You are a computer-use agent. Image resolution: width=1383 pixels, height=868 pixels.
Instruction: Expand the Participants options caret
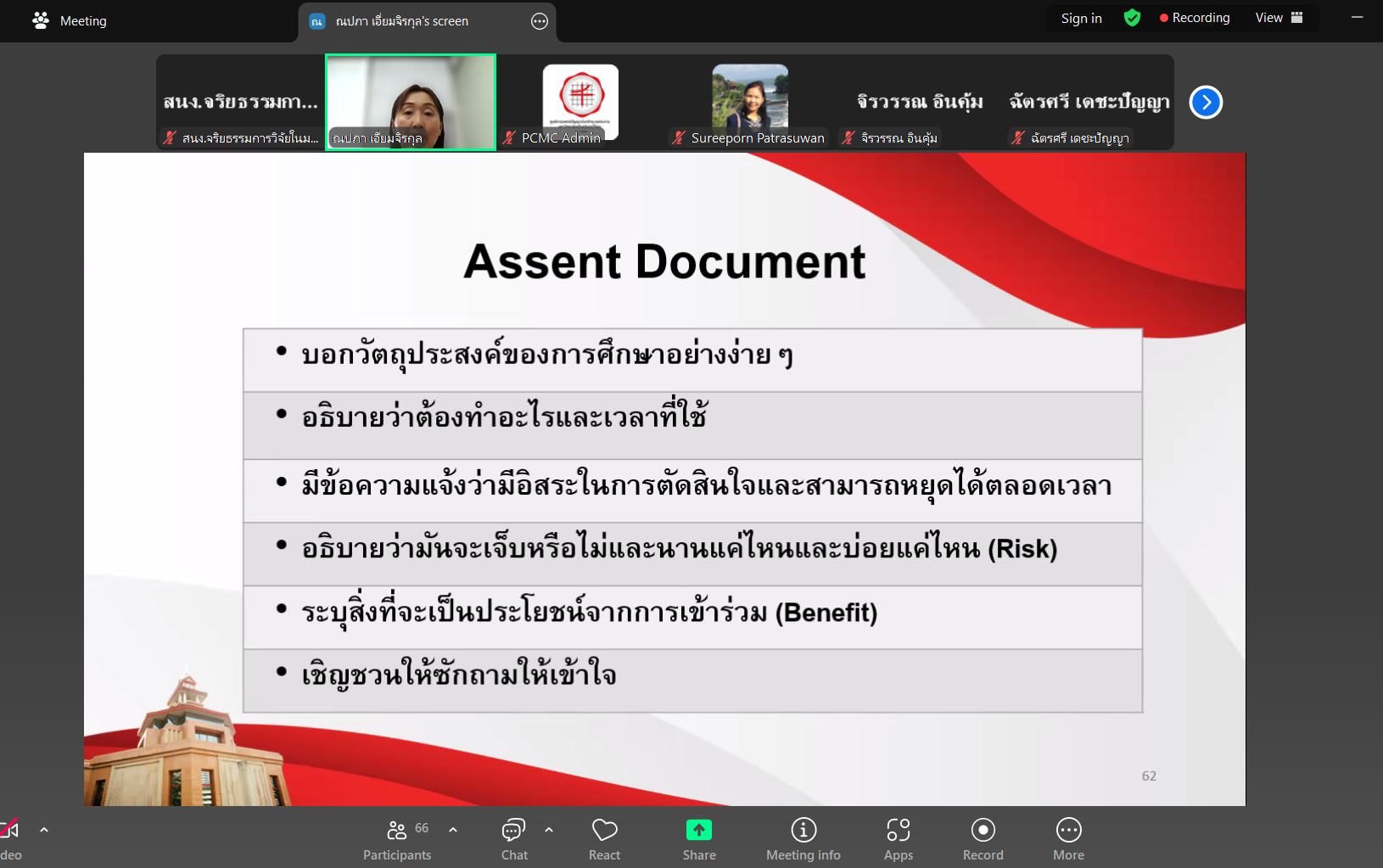point(453,830)
